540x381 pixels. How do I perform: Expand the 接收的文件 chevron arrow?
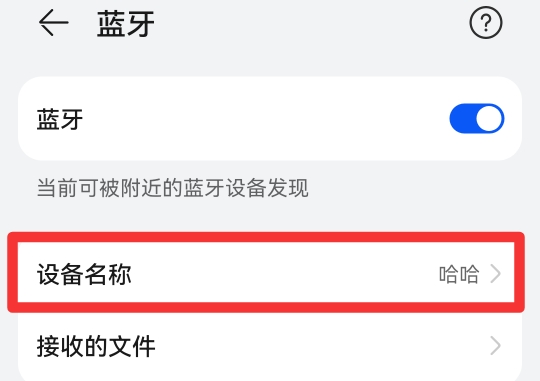tap(495, 346)
